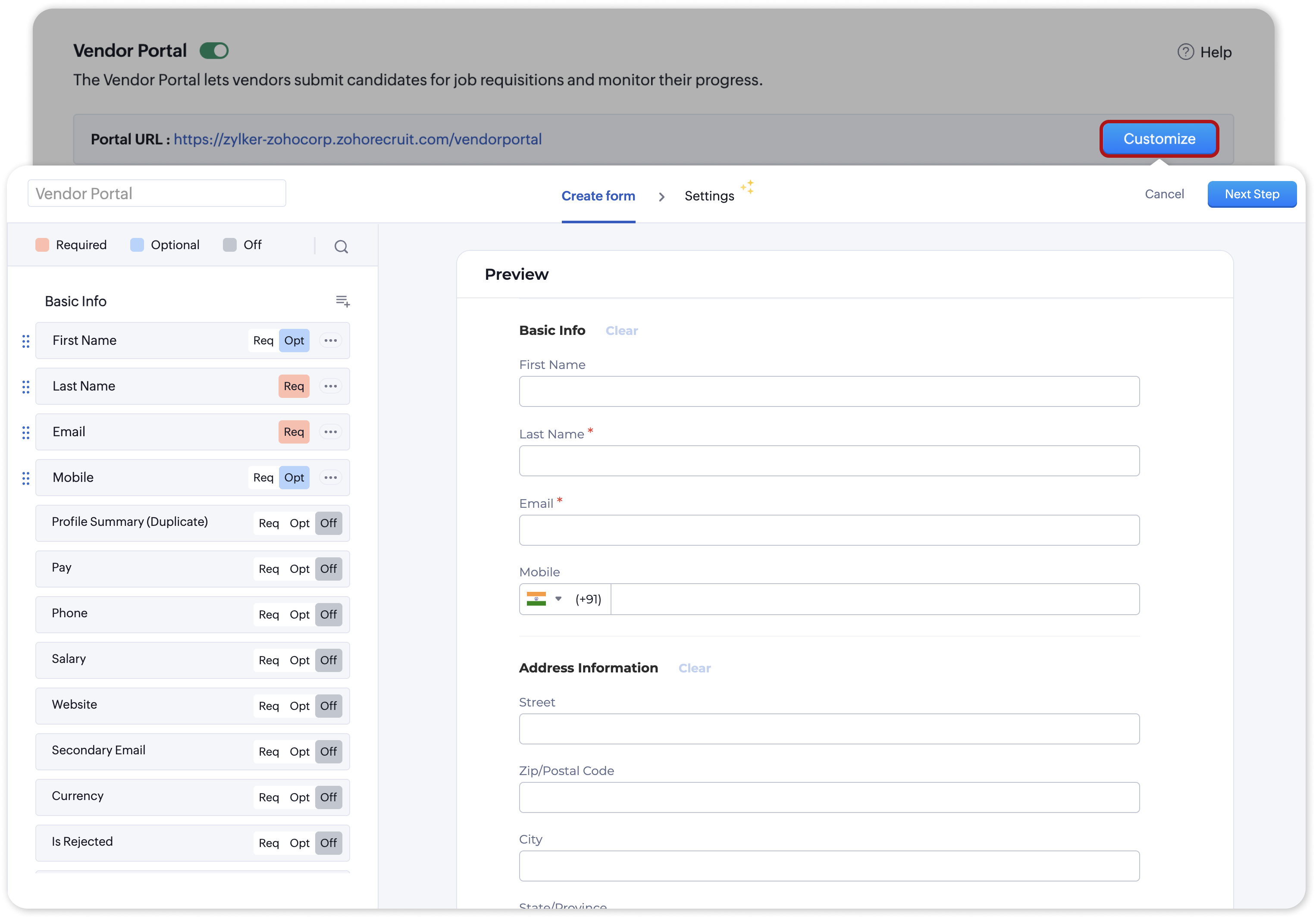Toggle the Vendor Portal switch off

tap(214, 51)
